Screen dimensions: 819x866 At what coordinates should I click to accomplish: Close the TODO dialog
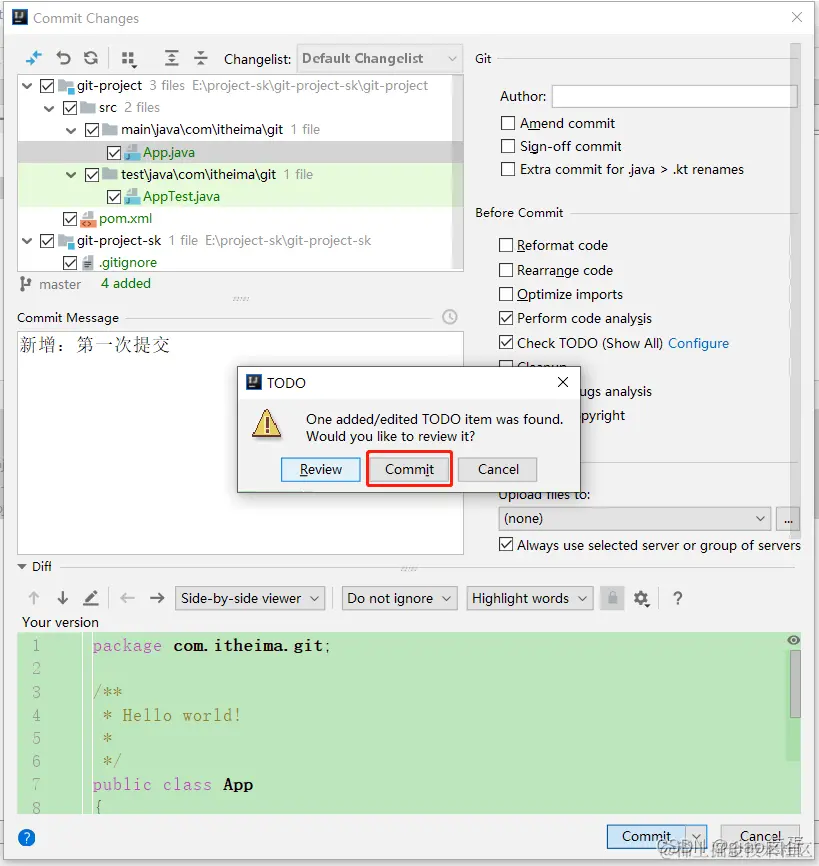coord(563,382)
